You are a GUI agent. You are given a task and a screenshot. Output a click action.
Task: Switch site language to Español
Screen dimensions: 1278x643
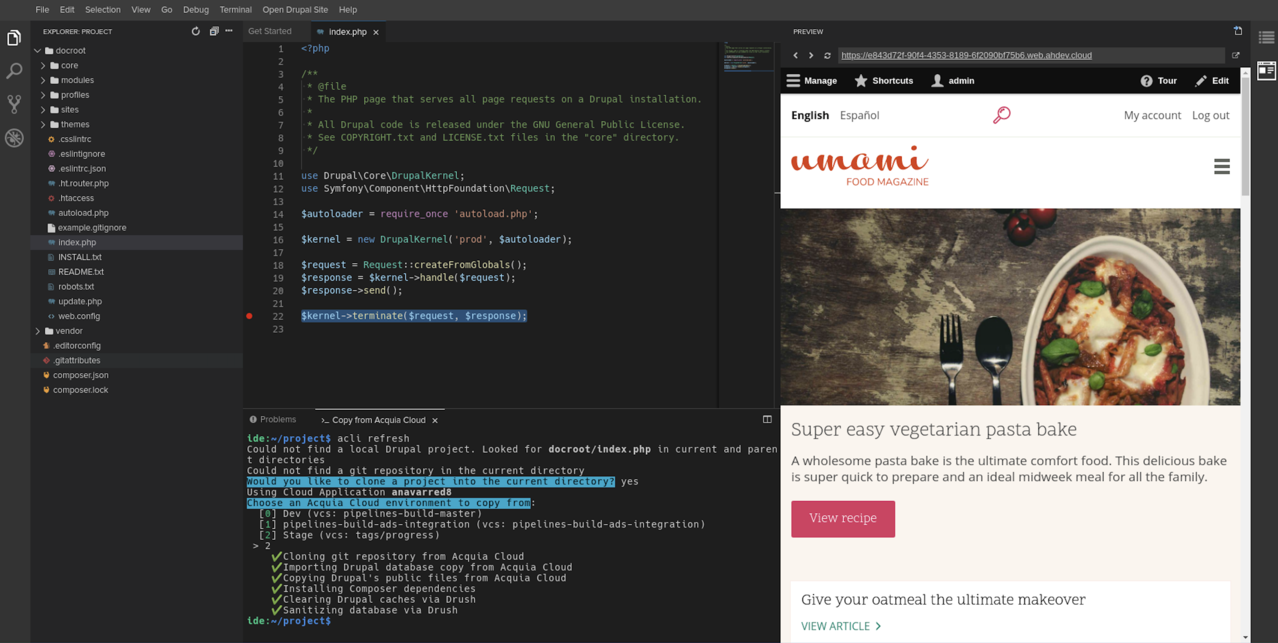[x=859, y=115]
